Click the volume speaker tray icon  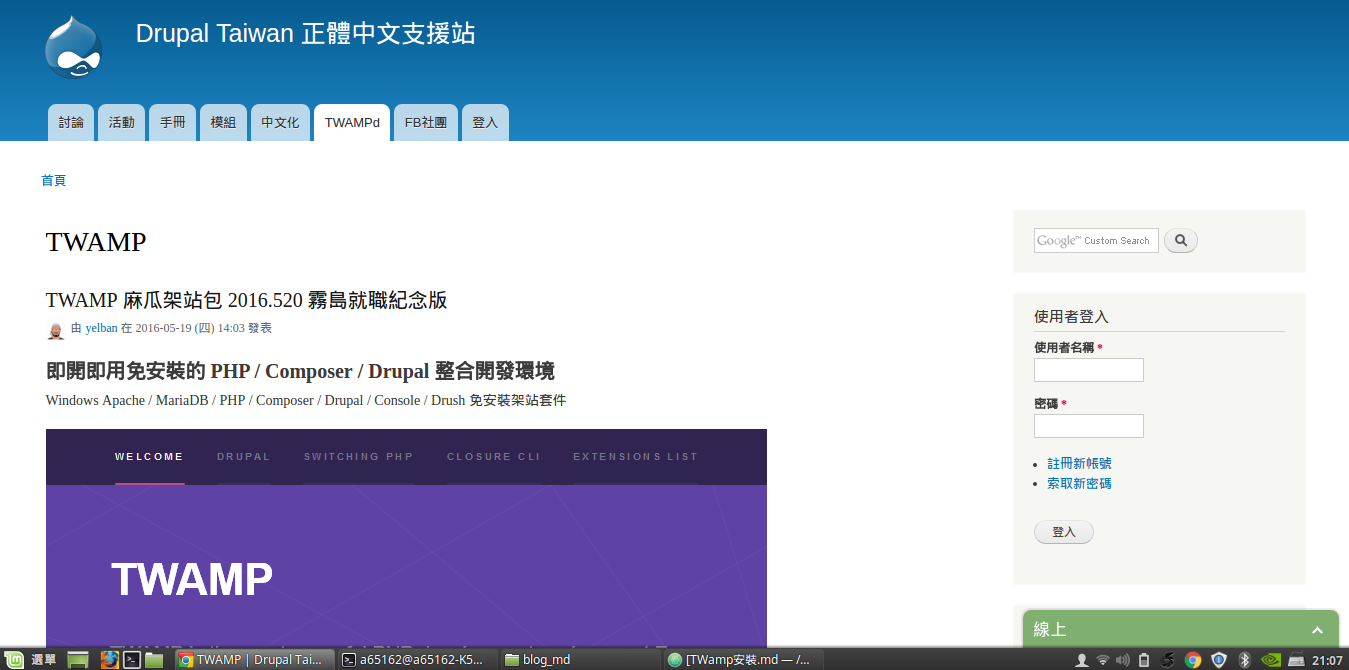(1123, 660)
